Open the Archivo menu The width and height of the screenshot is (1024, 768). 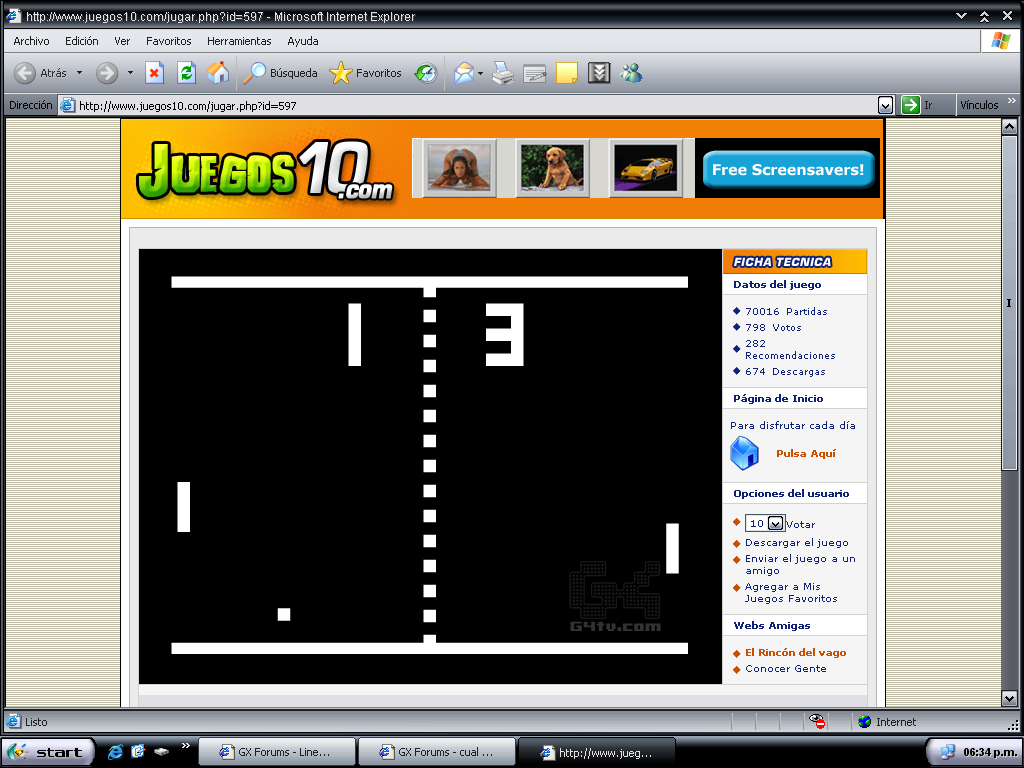coord(31,41)
